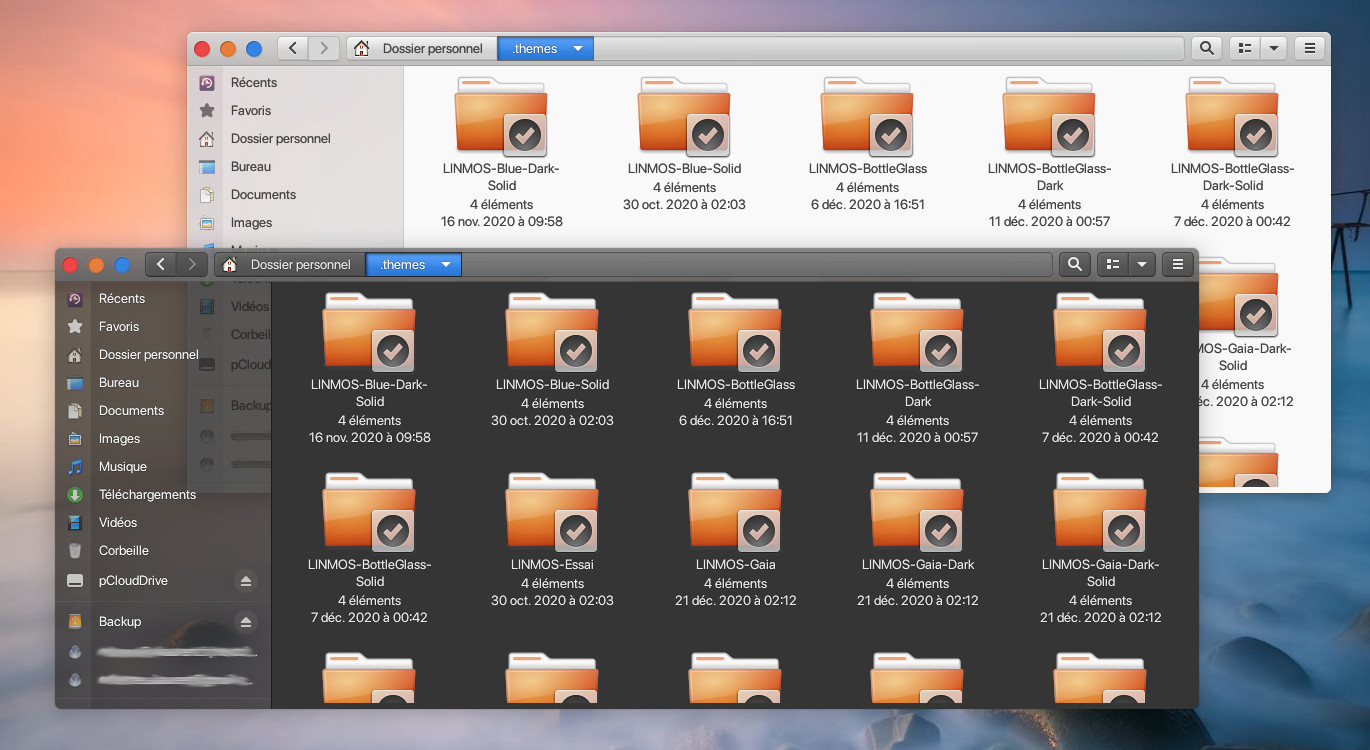Open view options dropdown in the light window
Viewport: 1370px width, 750px height.
click(1273, 48)
